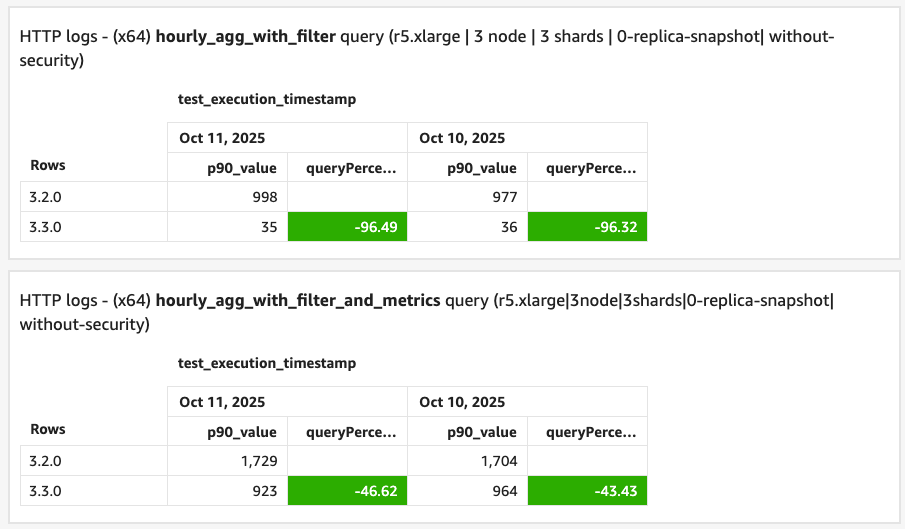Select the cell with value 36
Screen dimensions: 905x529
coord(467,227)
